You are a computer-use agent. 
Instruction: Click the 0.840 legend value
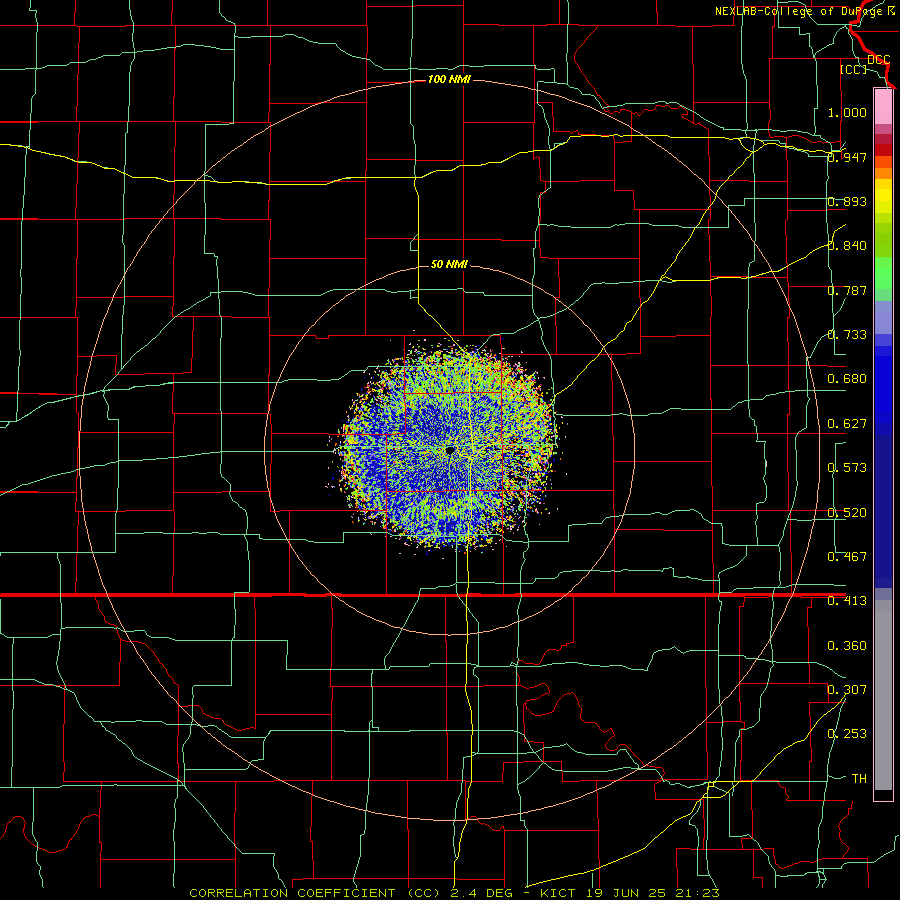click(847, 246)
